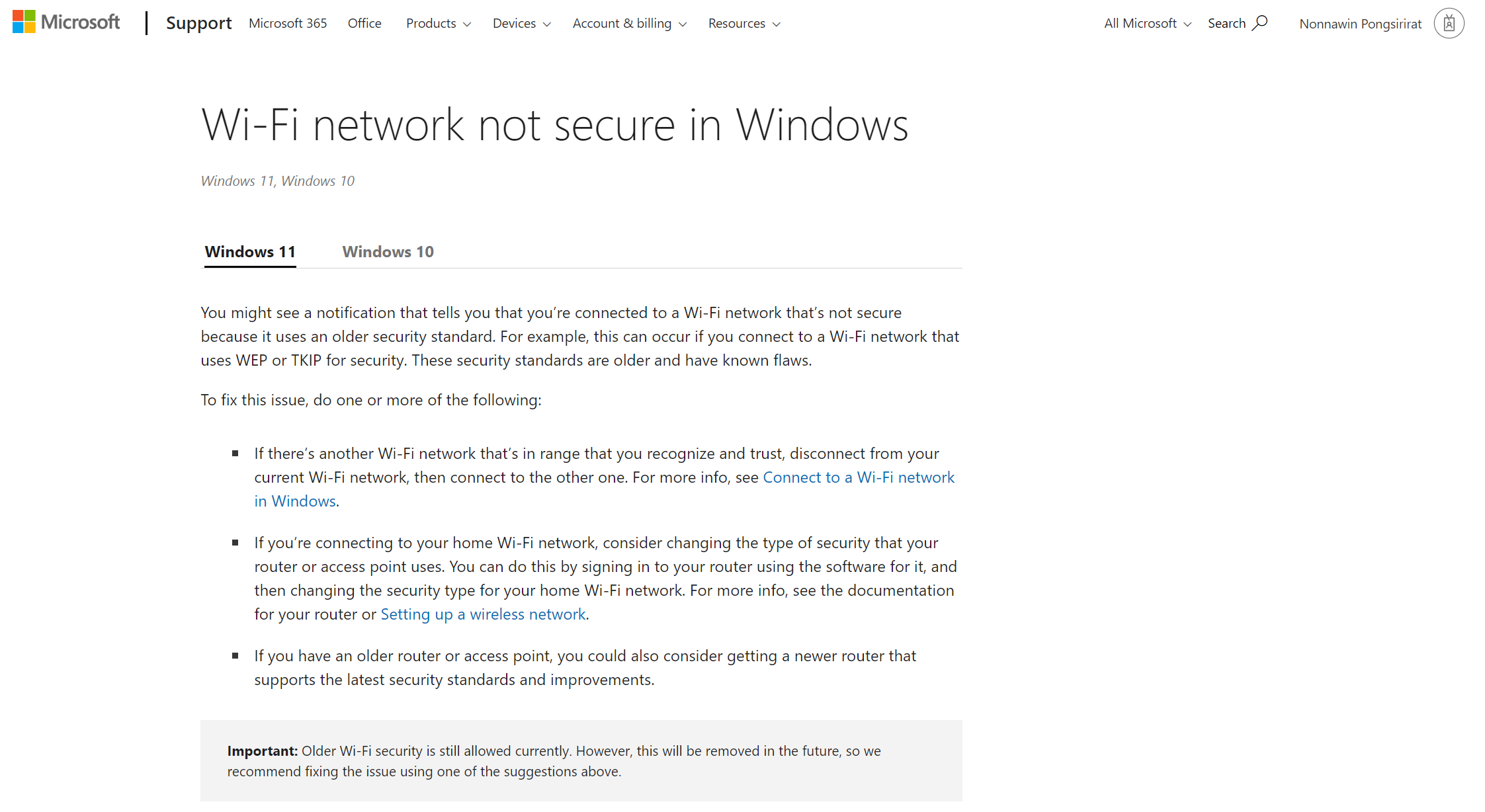This screenshot has width=1485, height=812.
Task: Open the Office nav link
Action: [364, 24]
